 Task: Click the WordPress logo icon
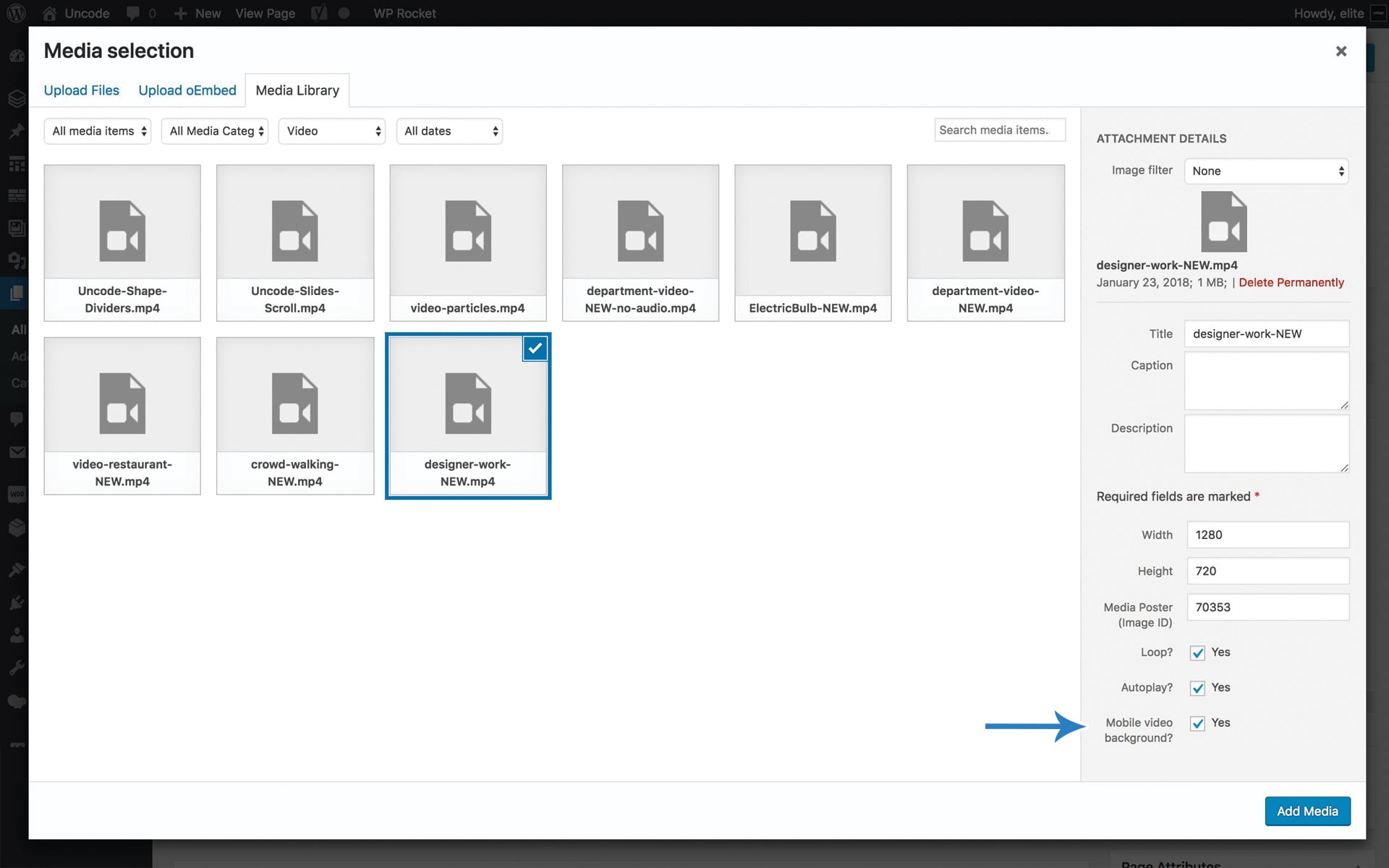(x=16, y=13)
